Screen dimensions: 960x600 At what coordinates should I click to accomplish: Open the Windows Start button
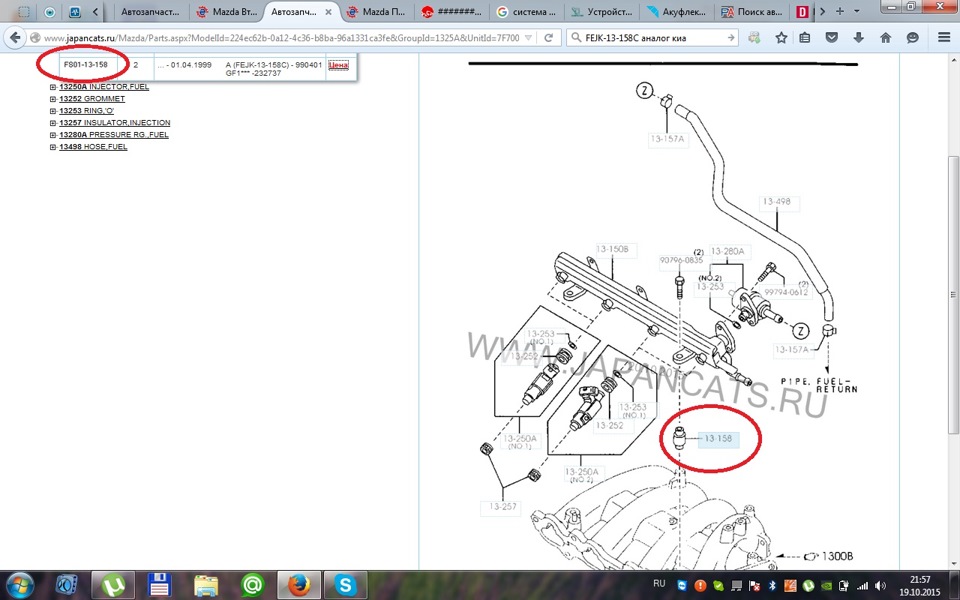click(20, 585)
